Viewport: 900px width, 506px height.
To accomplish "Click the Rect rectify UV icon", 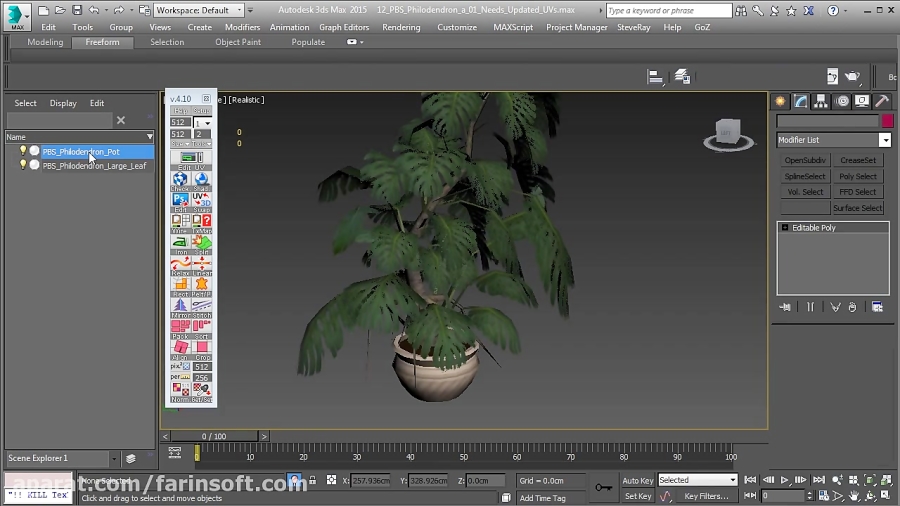I will tap(180, 287).
